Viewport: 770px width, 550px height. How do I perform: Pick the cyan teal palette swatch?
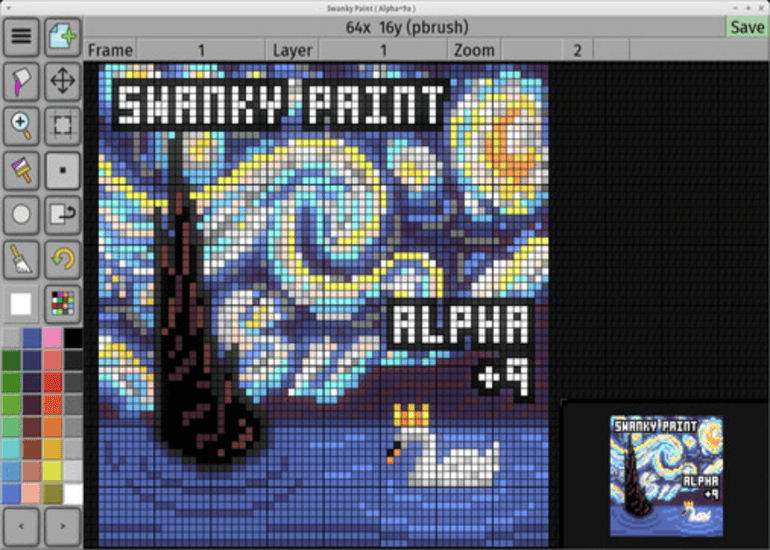click(11, 449)
